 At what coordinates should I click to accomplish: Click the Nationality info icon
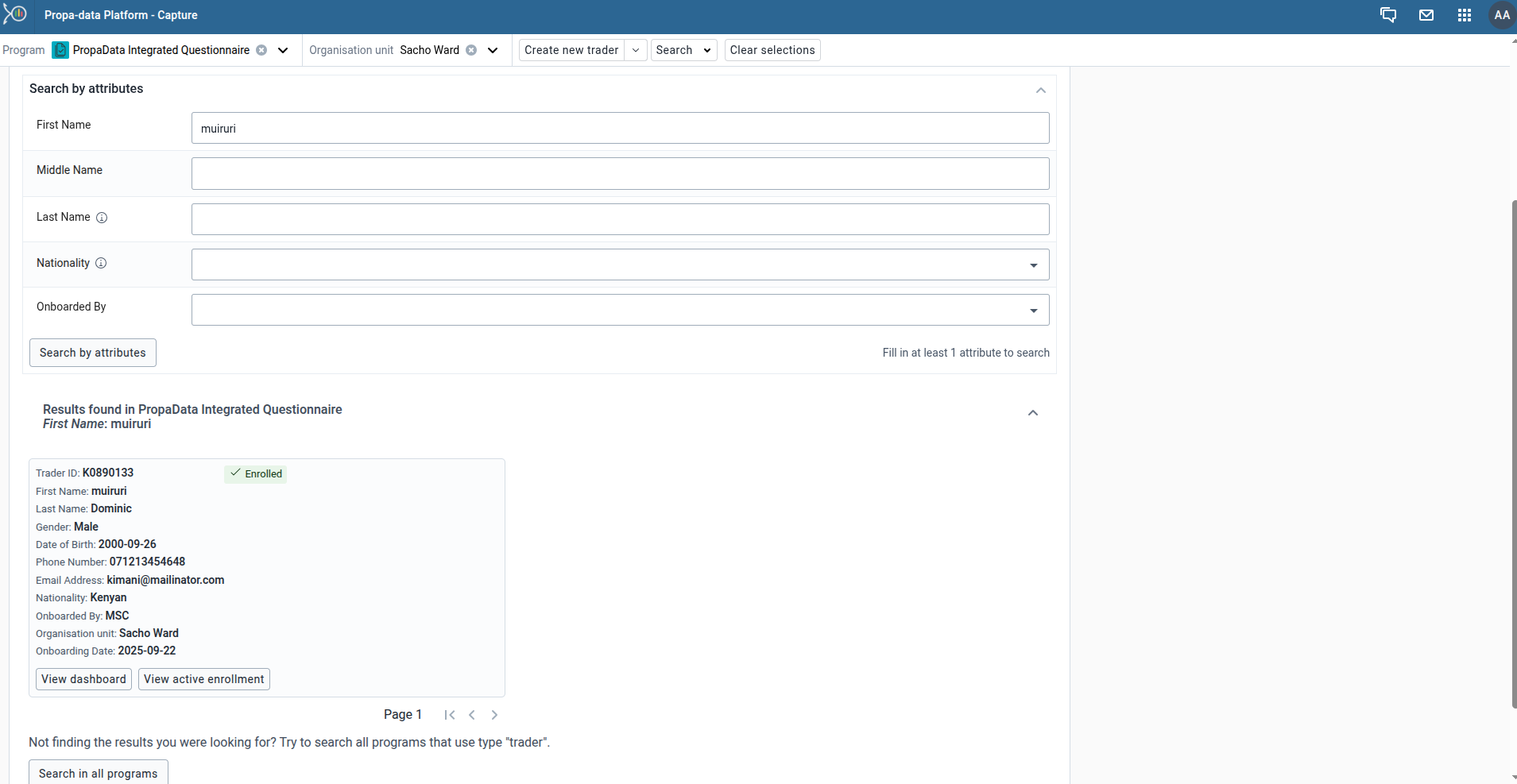pos(101,263)
